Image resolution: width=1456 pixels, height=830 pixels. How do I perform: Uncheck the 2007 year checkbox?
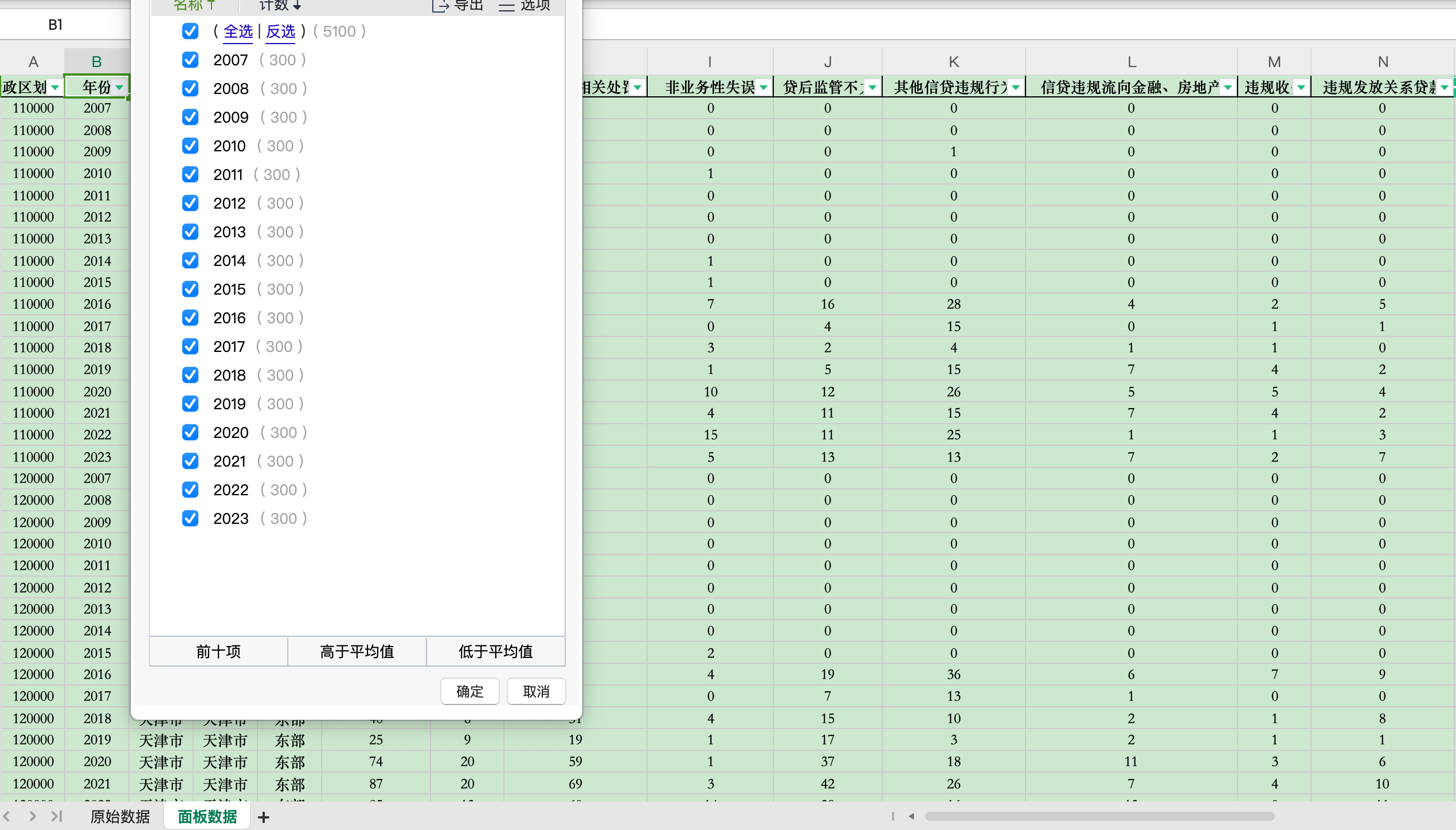click(x=190, y=60)
